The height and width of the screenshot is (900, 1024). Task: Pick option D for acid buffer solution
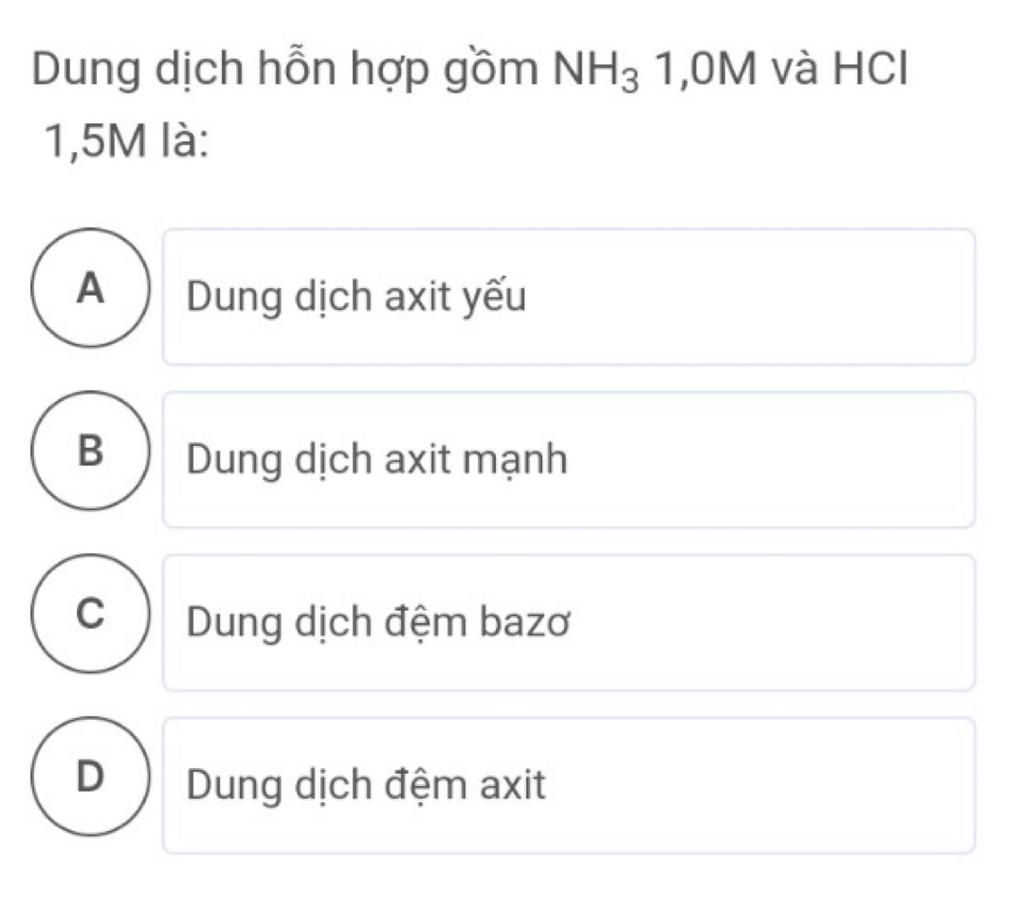point(91,777)
